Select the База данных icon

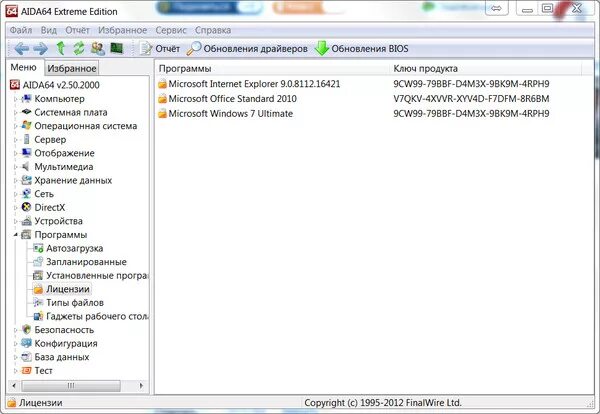pyautogui.click(x=26, y=357)
